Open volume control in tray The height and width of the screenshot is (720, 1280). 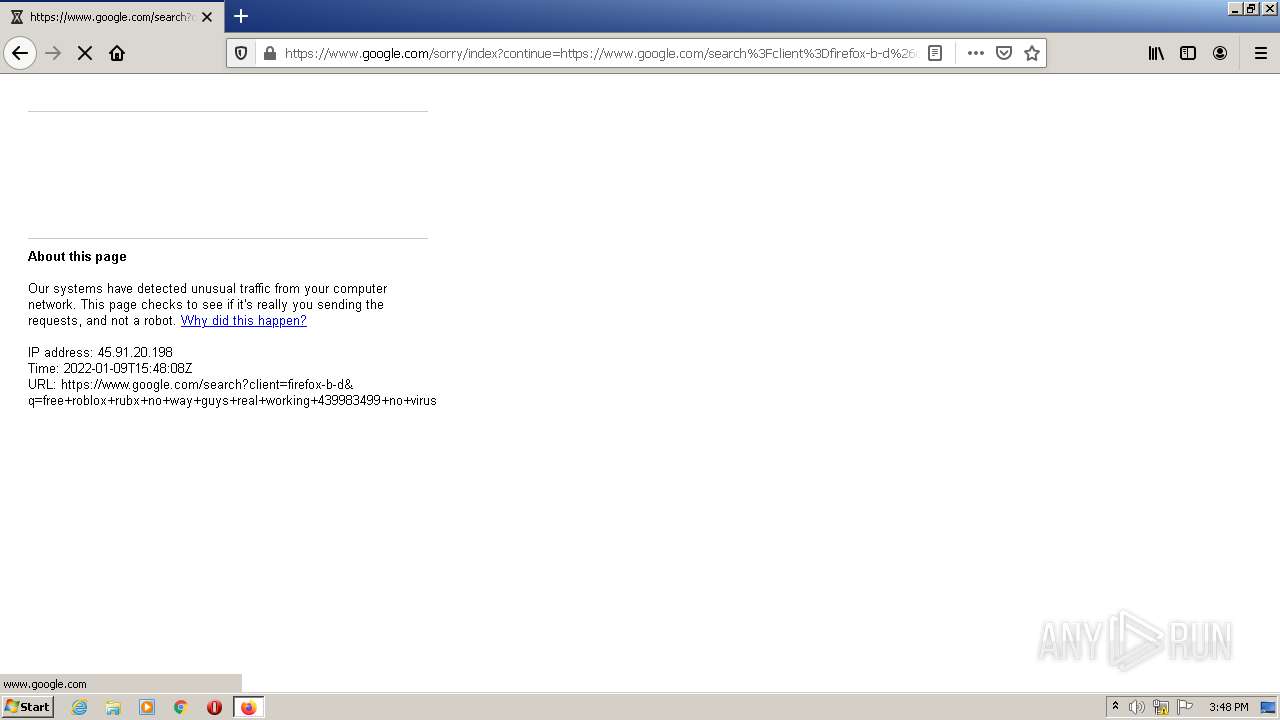click(x=1137, y=707)
